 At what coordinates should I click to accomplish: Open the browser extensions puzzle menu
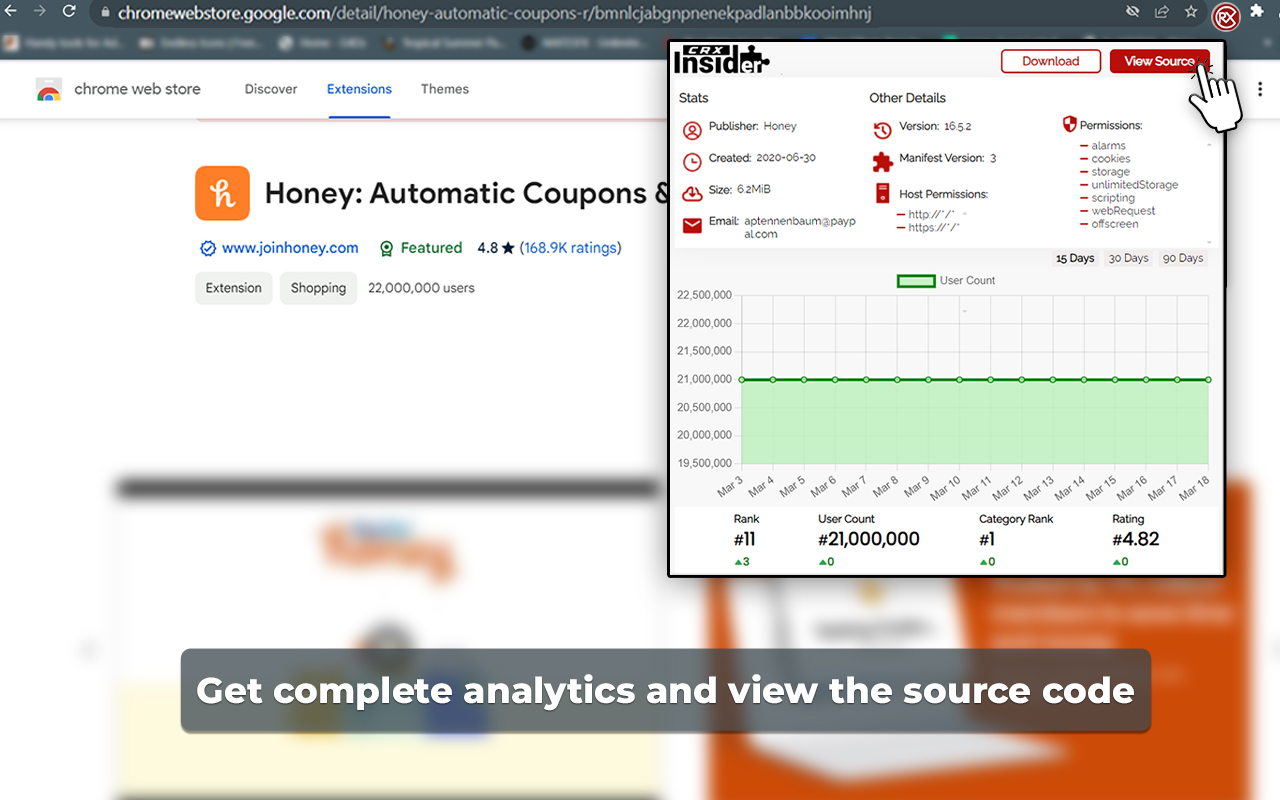click(x=1257, y=11)
